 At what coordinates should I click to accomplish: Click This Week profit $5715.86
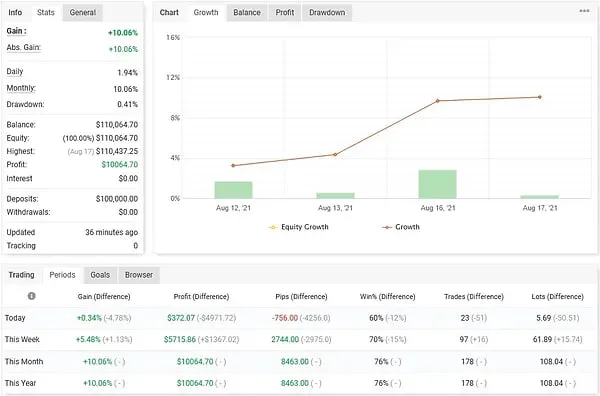tap(180, 339)
